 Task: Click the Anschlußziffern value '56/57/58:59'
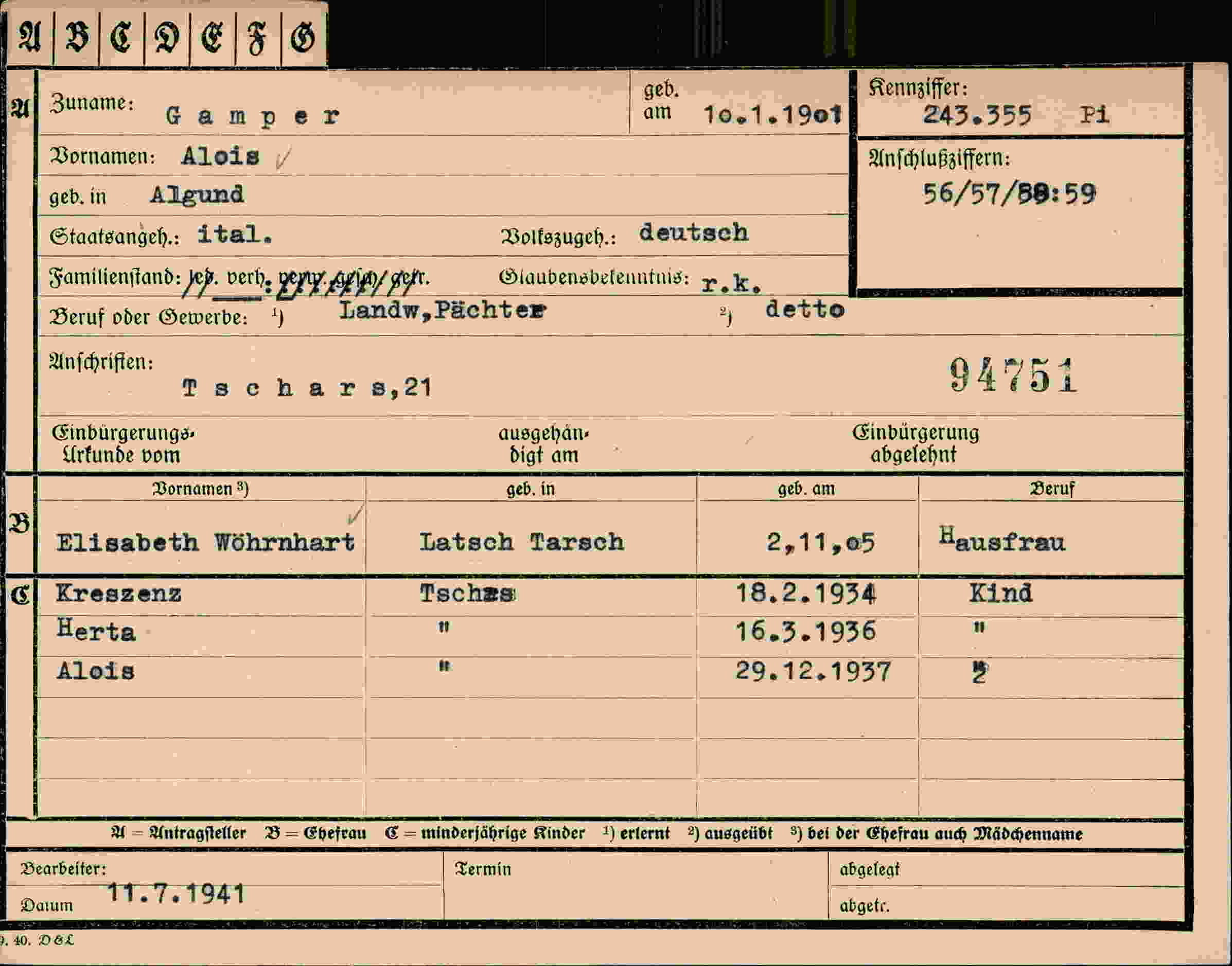click(x=1009, y=194)
